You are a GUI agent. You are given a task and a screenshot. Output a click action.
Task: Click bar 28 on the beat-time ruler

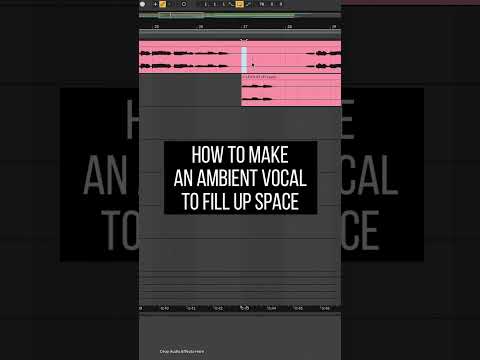click(289, 26)
